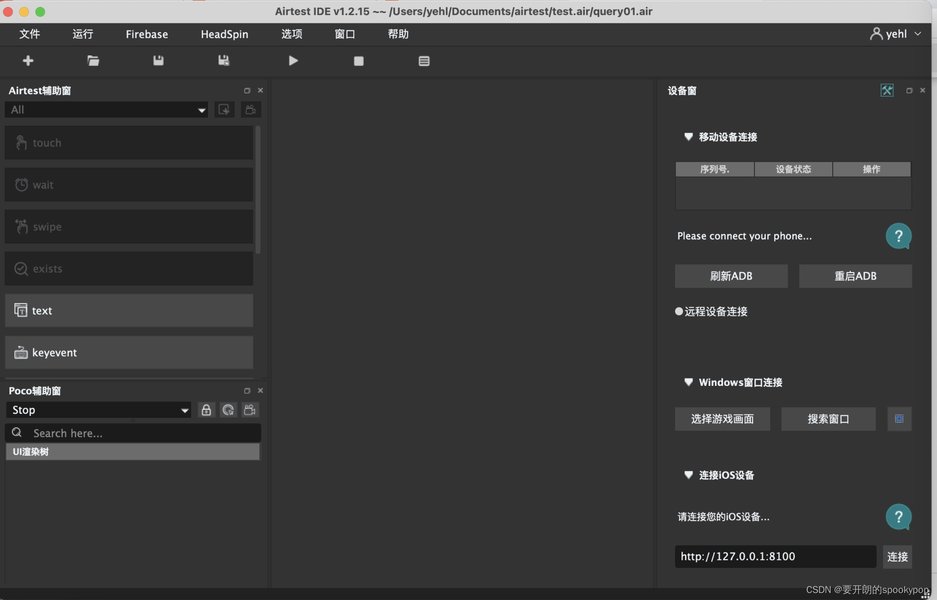Click the 操作 column header
This screenshot has width=937, height=600.
click(872, 169)
